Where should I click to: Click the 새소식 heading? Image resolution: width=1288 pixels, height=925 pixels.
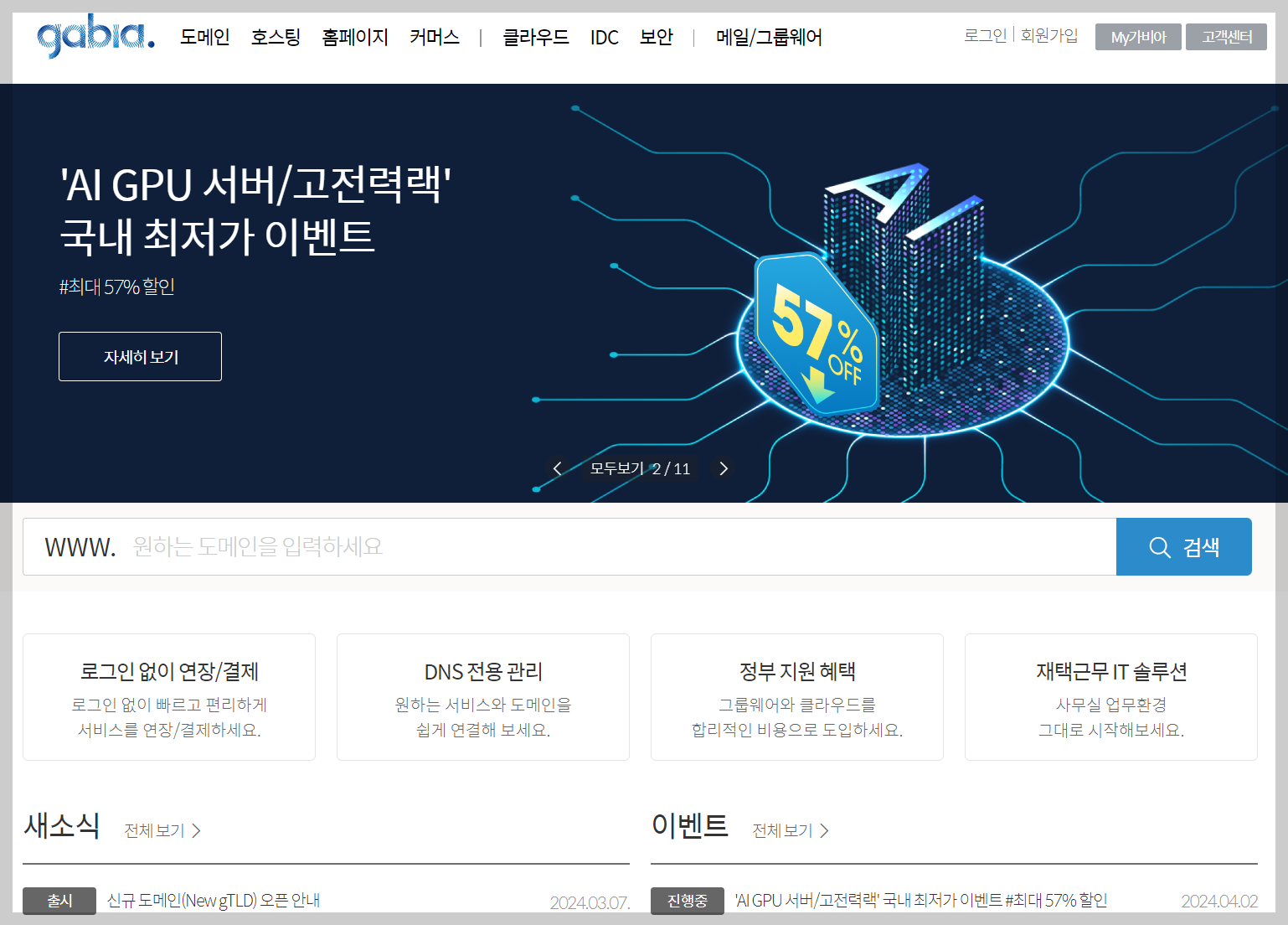click(62, 826)
